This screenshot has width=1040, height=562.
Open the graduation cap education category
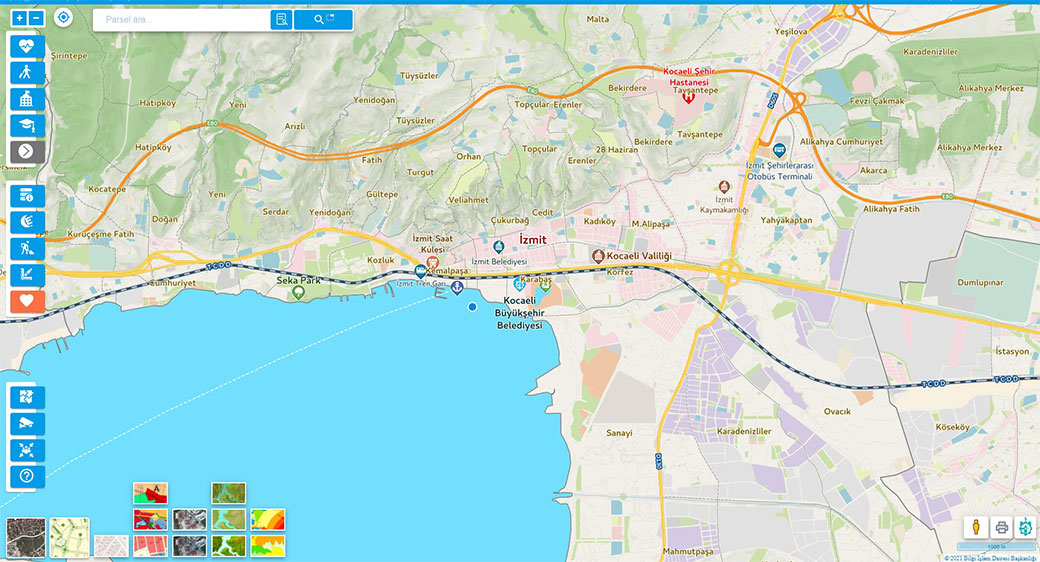coord(27,125)
